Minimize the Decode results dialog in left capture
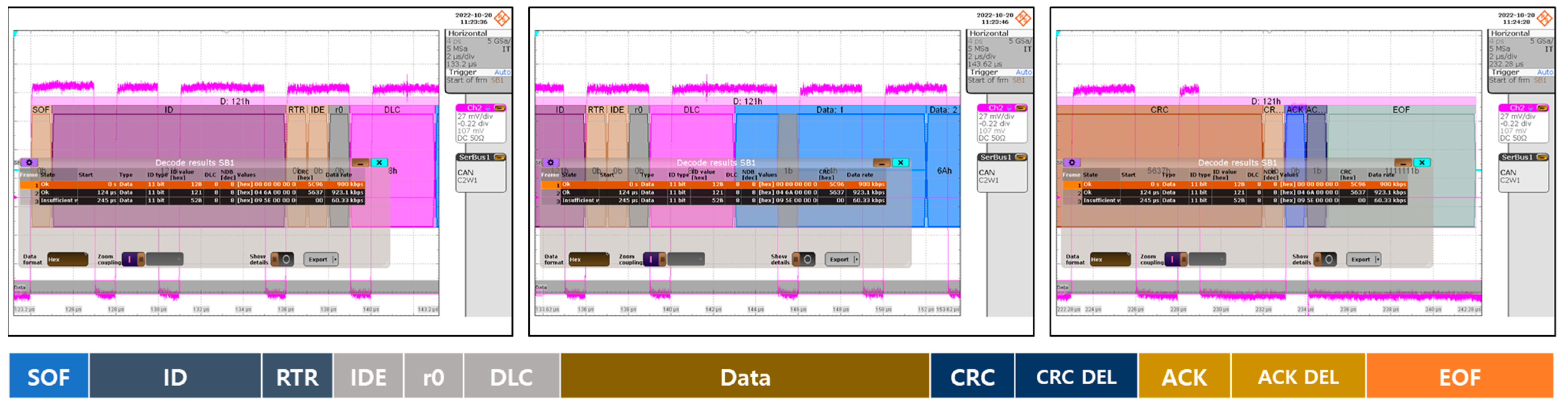This screenshot has width=1568, height=407. point(360,163)
